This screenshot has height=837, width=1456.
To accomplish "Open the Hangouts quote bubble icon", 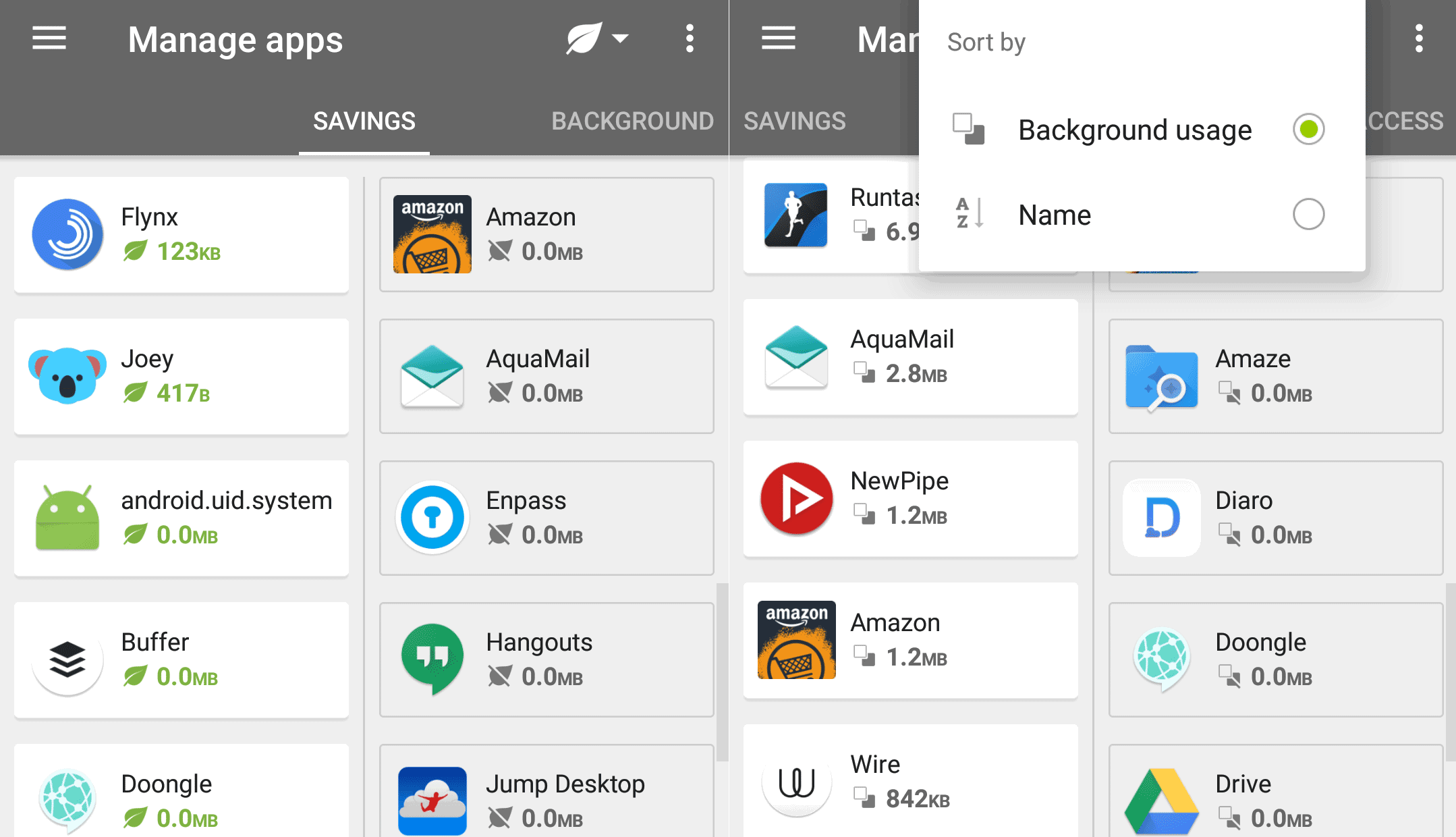I will pyautogui.click(x=432, y=659).
